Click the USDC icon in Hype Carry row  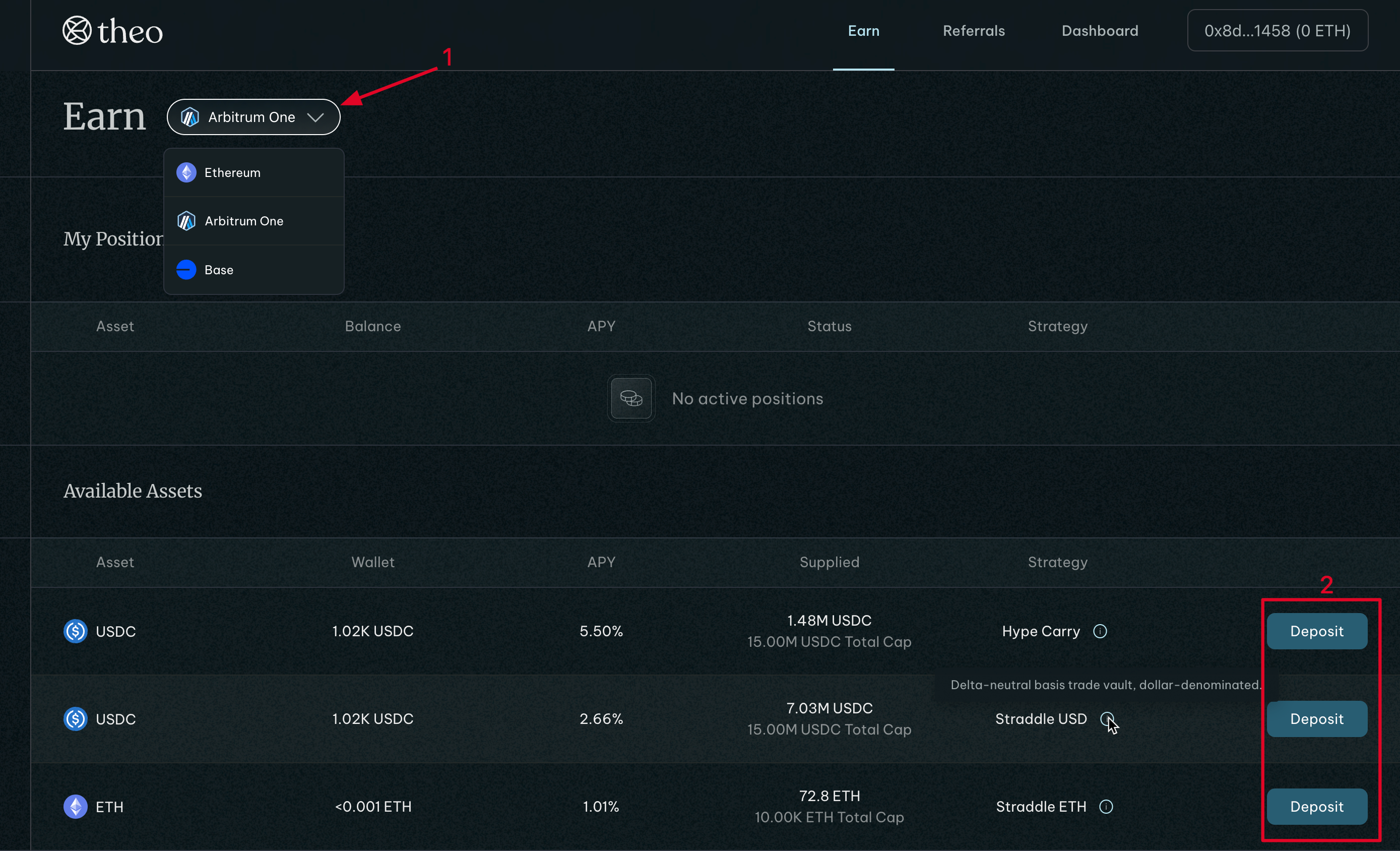point(76,632)
